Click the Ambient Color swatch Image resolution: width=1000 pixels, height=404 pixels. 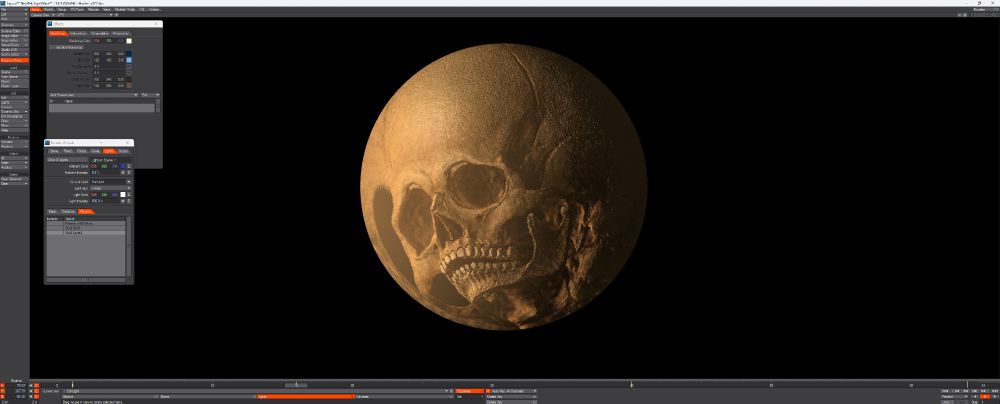122,166
